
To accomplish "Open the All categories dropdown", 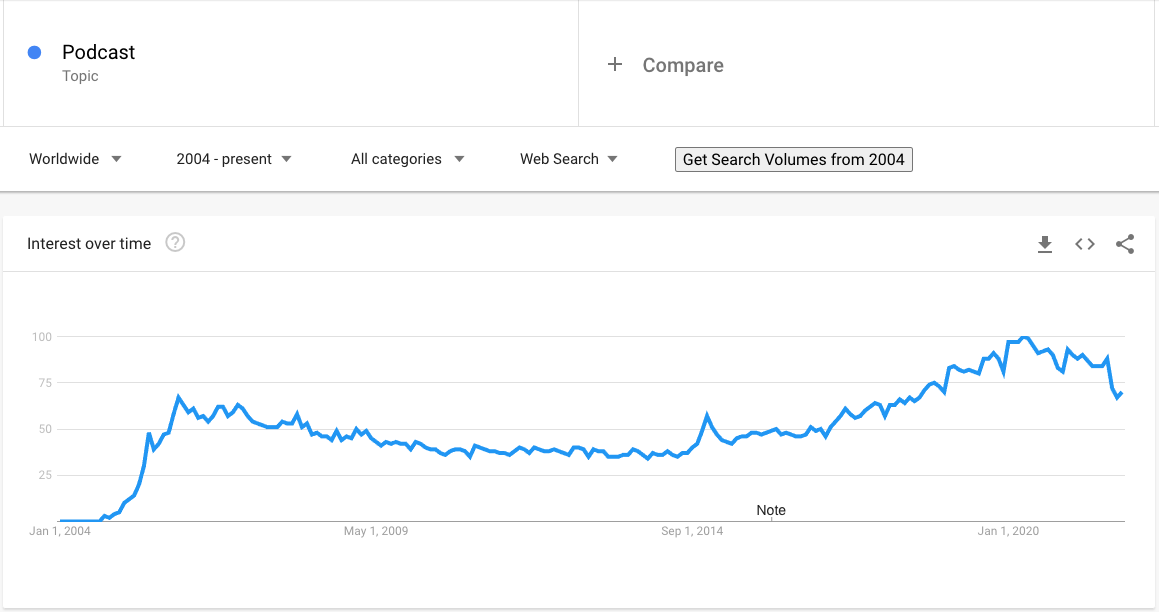I will [407, 159].
